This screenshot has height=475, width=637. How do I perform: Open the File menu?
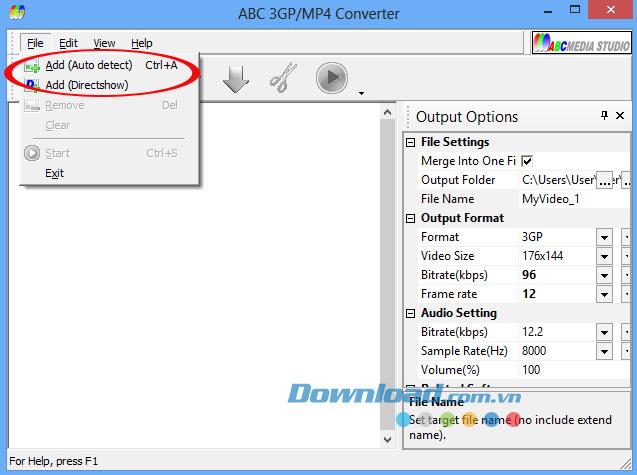(x=35, y=43)
